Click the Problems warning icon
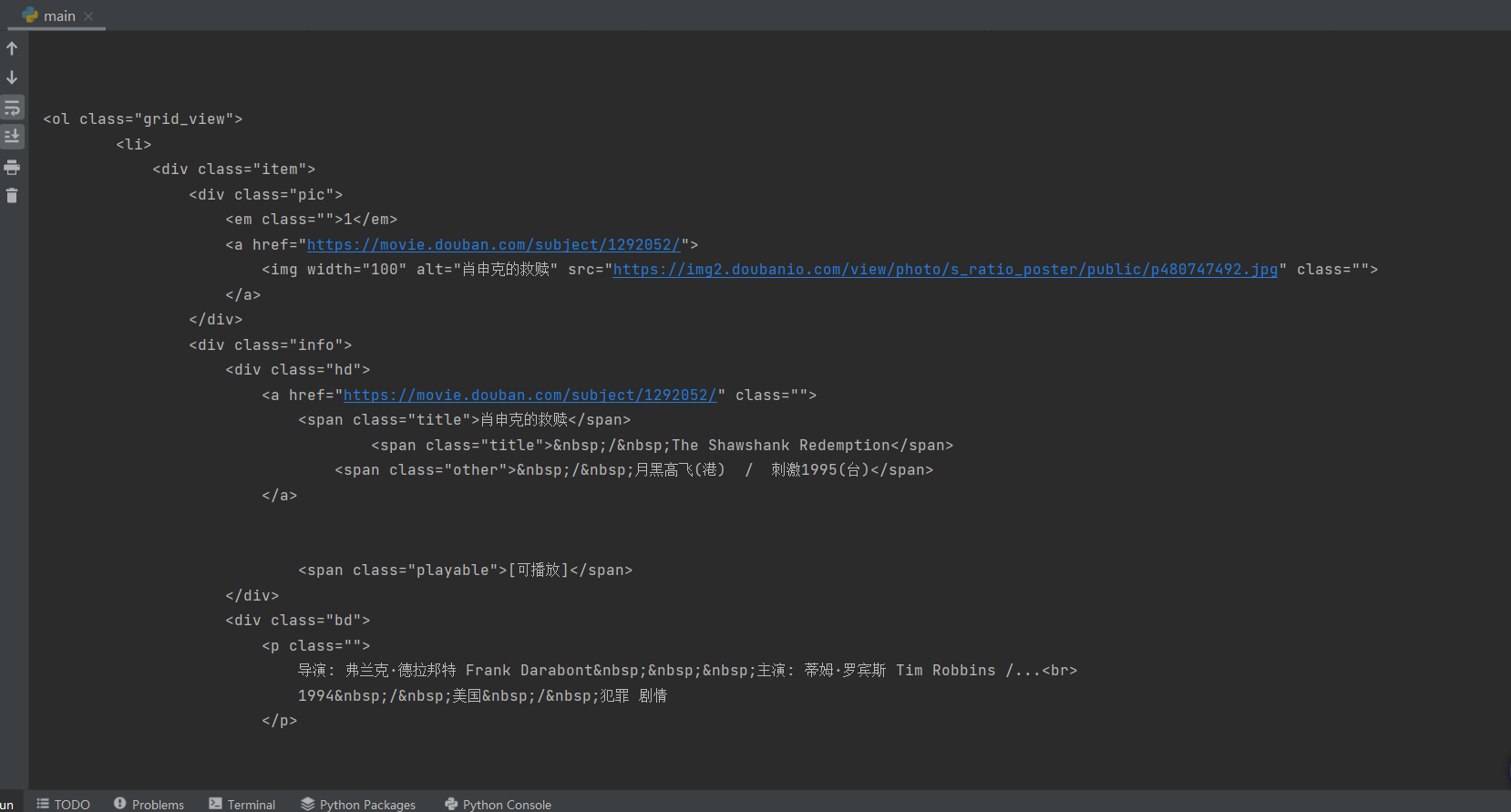 pos(119,804)
